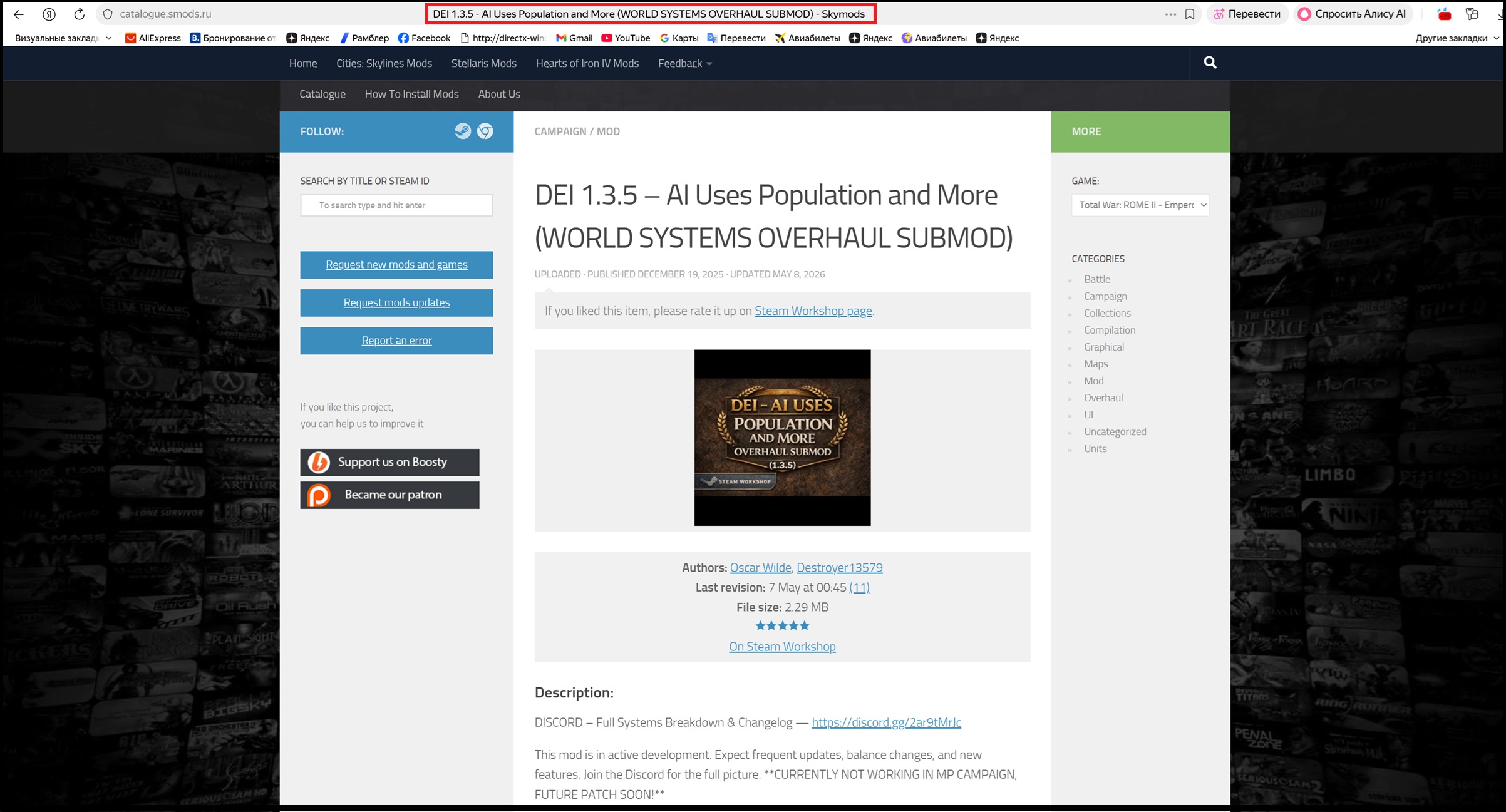Go back with browser back arrow

[19, 14]
